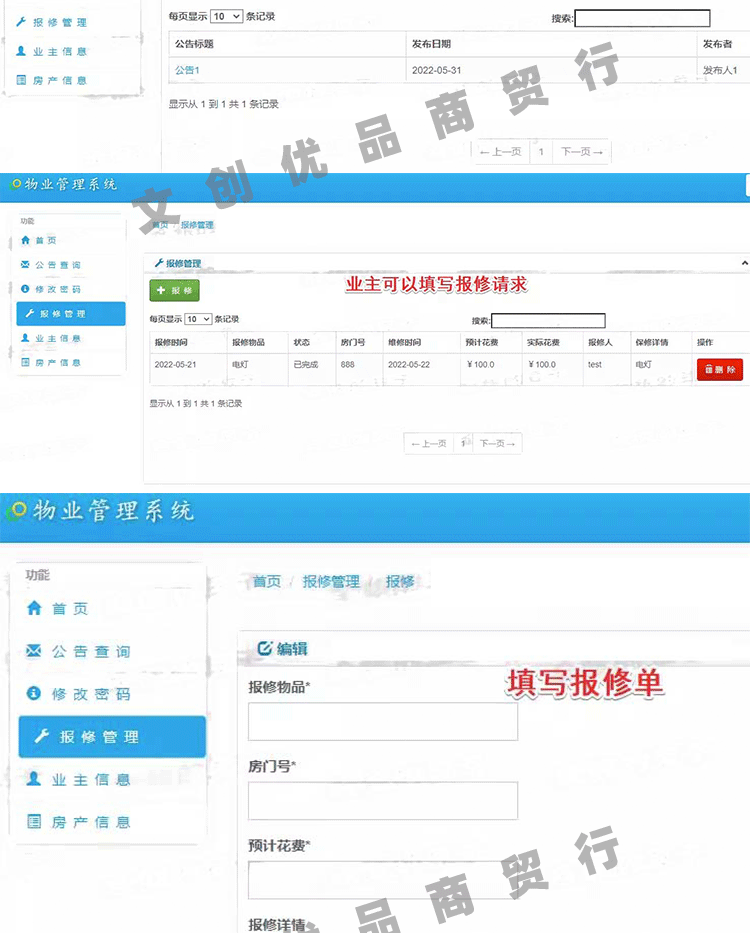Click the red 删除 button in the 电灯 row

coord(720,370)
